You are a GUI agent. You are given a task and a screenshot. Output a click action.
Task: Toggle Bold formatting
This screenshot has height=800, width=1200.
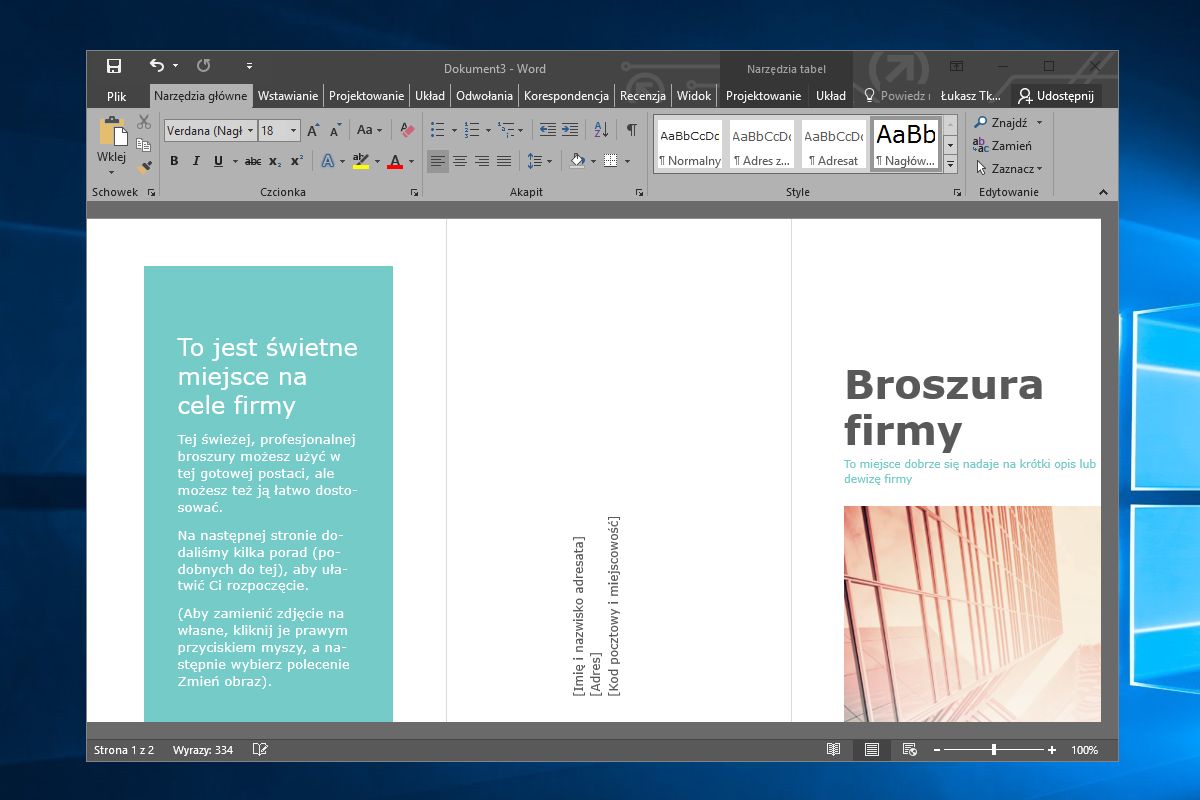tap(174, 161)
